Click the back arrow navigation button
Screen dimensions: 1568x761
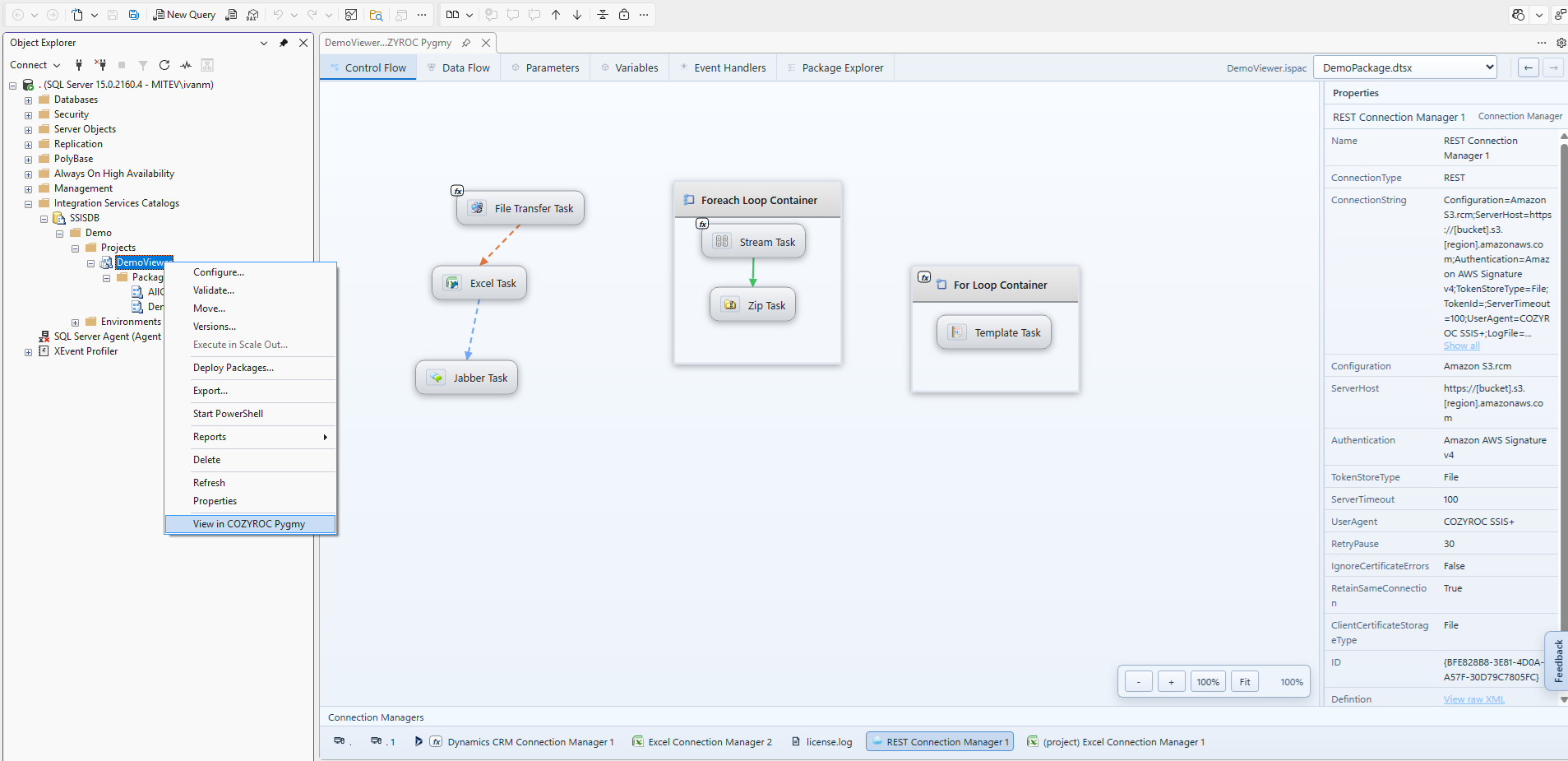click(x=1529, y=67)
